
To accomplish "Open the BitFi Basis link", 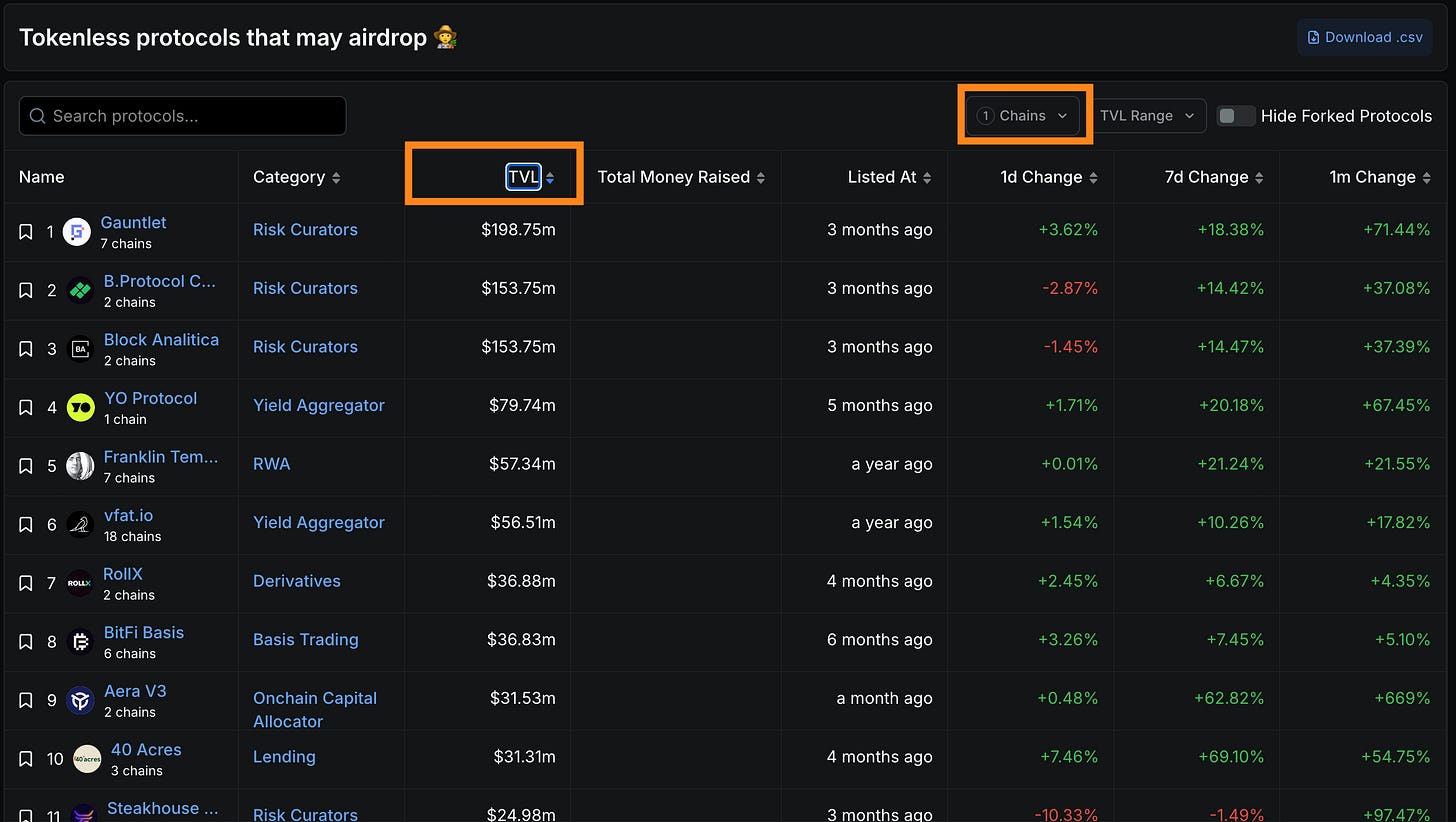I will 144,632.
